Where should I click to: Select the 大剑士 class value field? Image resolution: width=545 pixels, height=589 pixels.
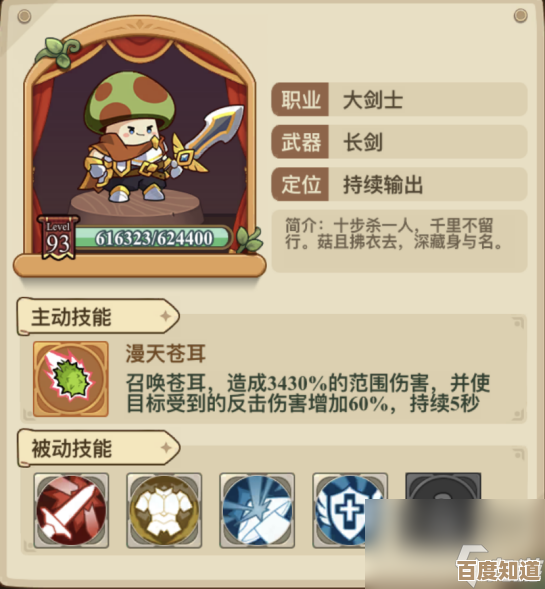[x=428, y=100]
